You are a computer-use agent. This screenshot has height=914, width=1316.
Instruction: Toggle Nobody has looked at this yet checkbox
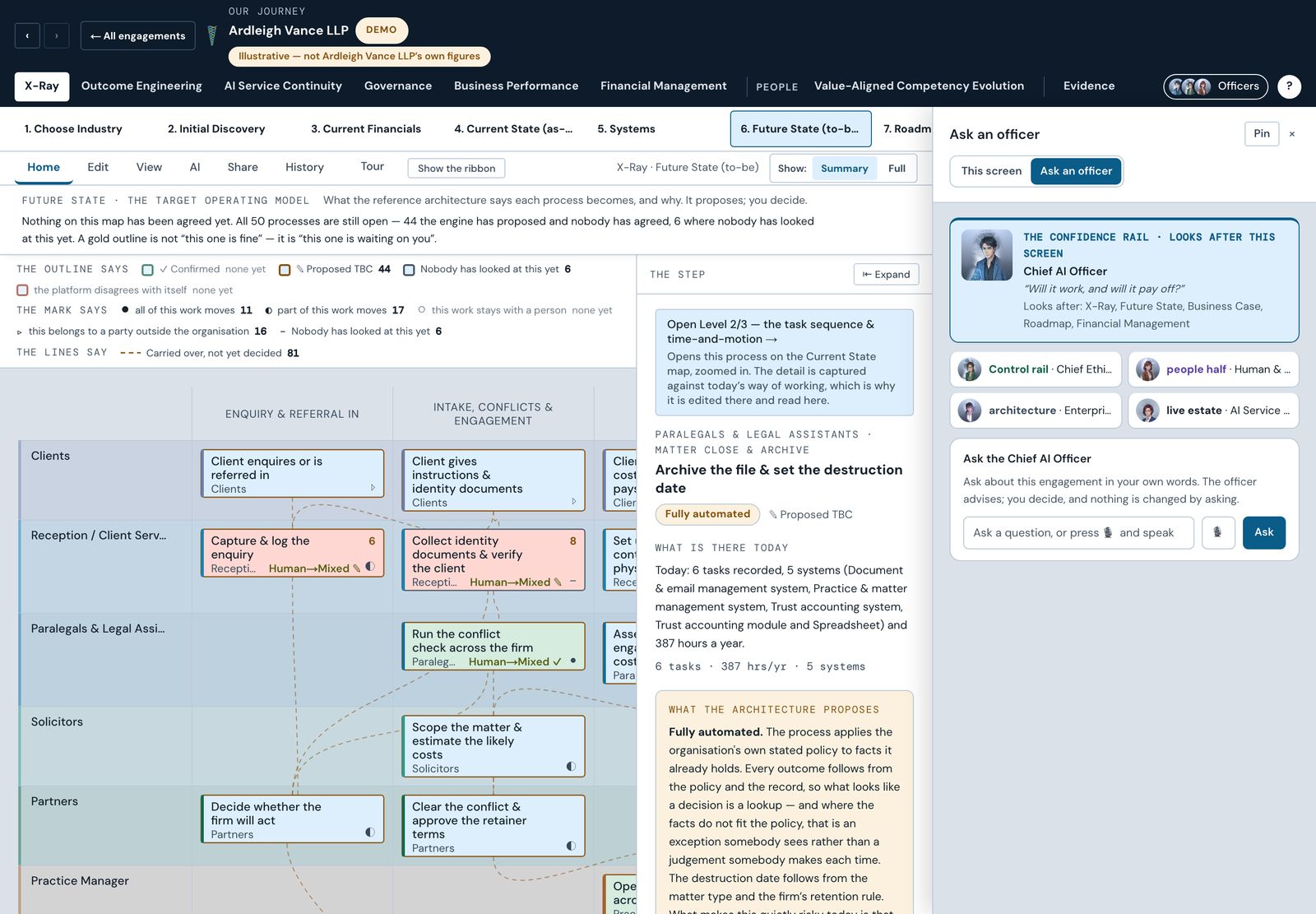tap(409, 270)
